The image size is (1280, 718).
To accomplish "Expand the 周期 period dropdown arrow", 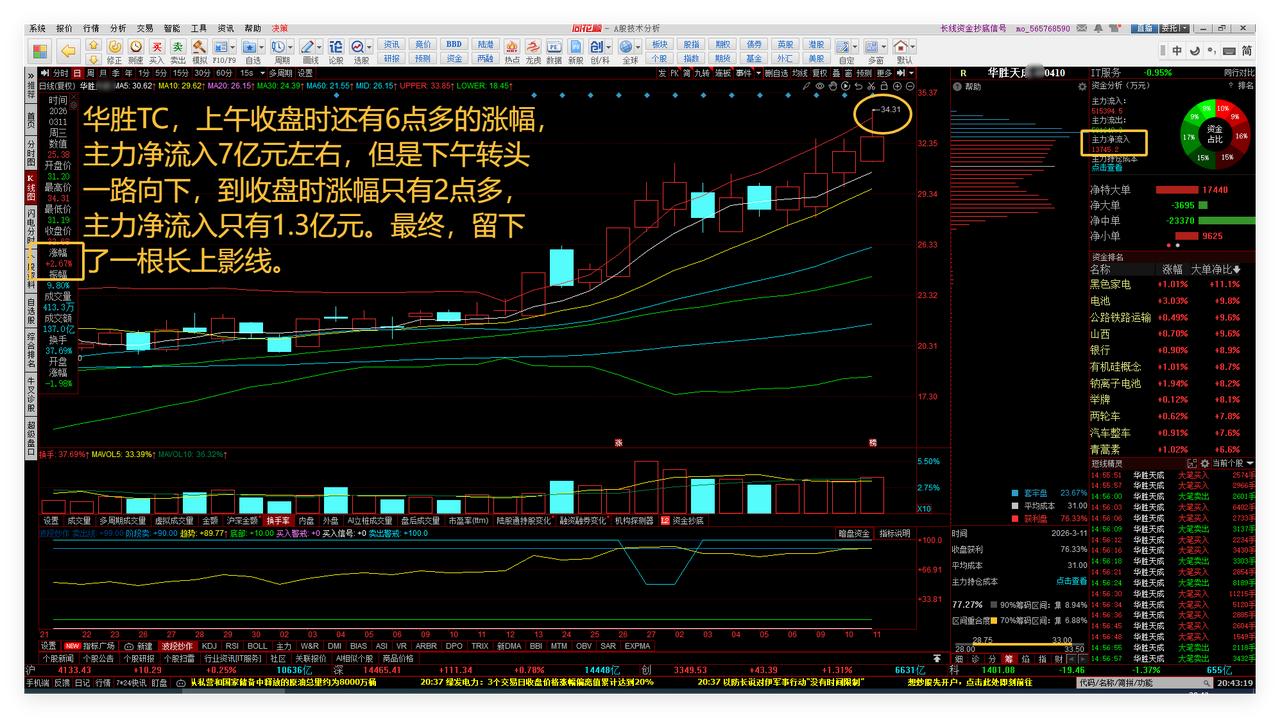I will point(289,46).
